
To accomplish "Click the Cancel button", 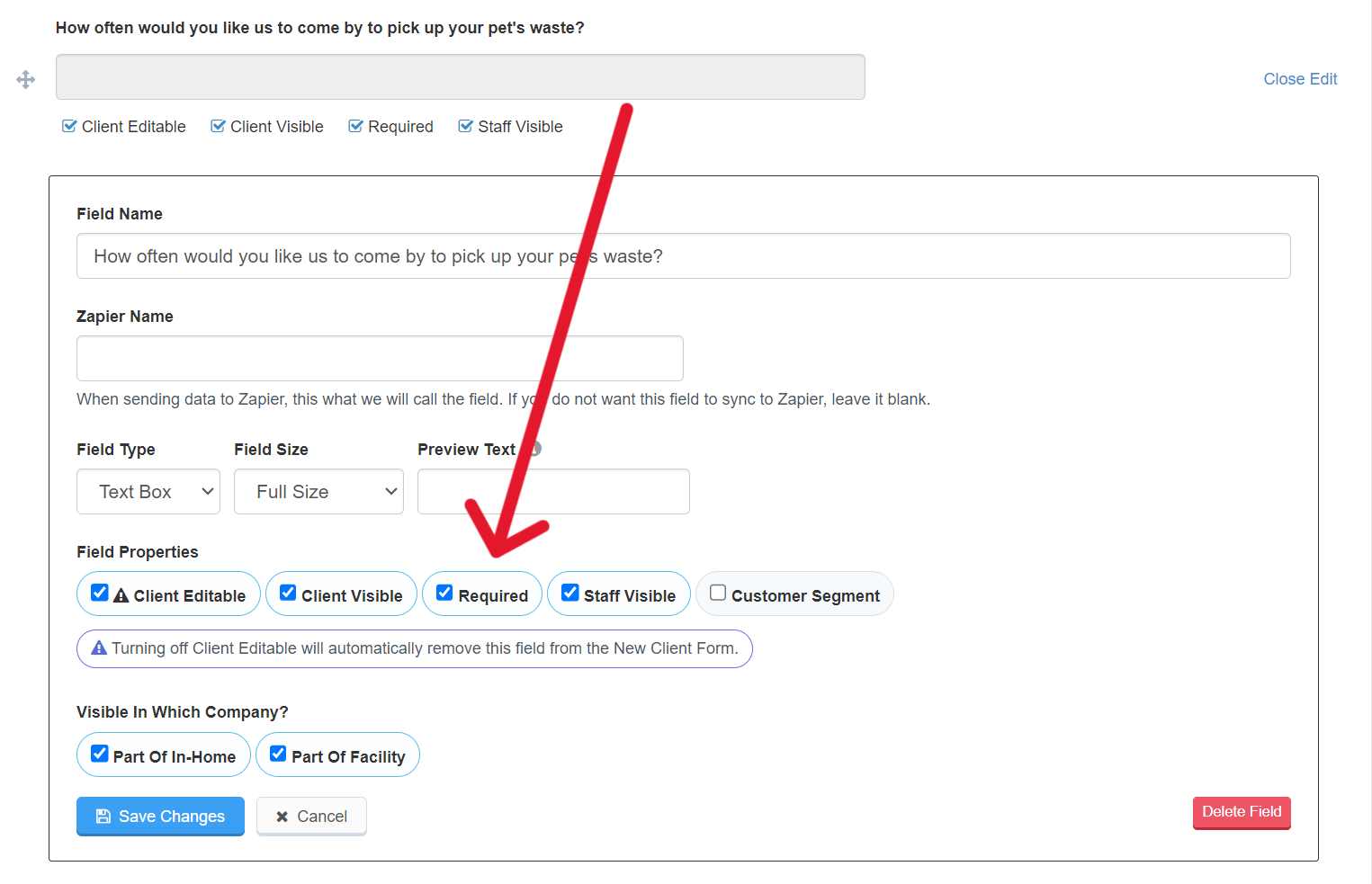I will coord(311,816).
